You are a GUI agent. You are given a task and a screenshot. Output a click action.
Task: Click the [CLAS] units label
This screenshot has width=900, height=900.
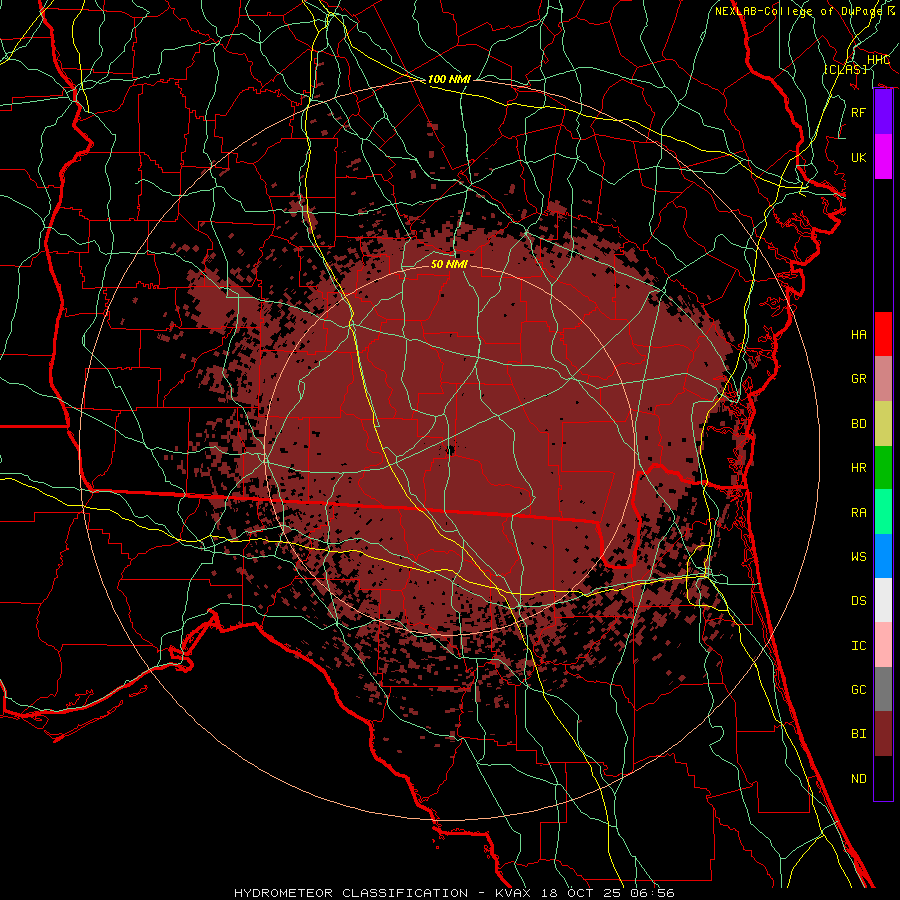point(845,69)
